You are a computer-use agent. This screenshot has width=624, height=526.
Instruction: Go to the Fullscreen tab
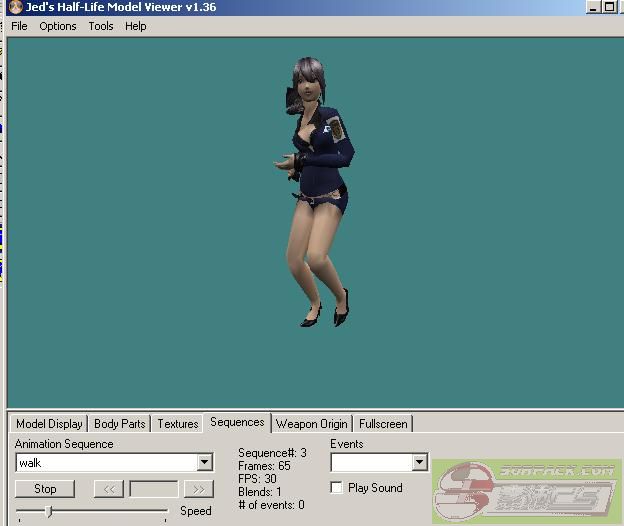point(383,424)
